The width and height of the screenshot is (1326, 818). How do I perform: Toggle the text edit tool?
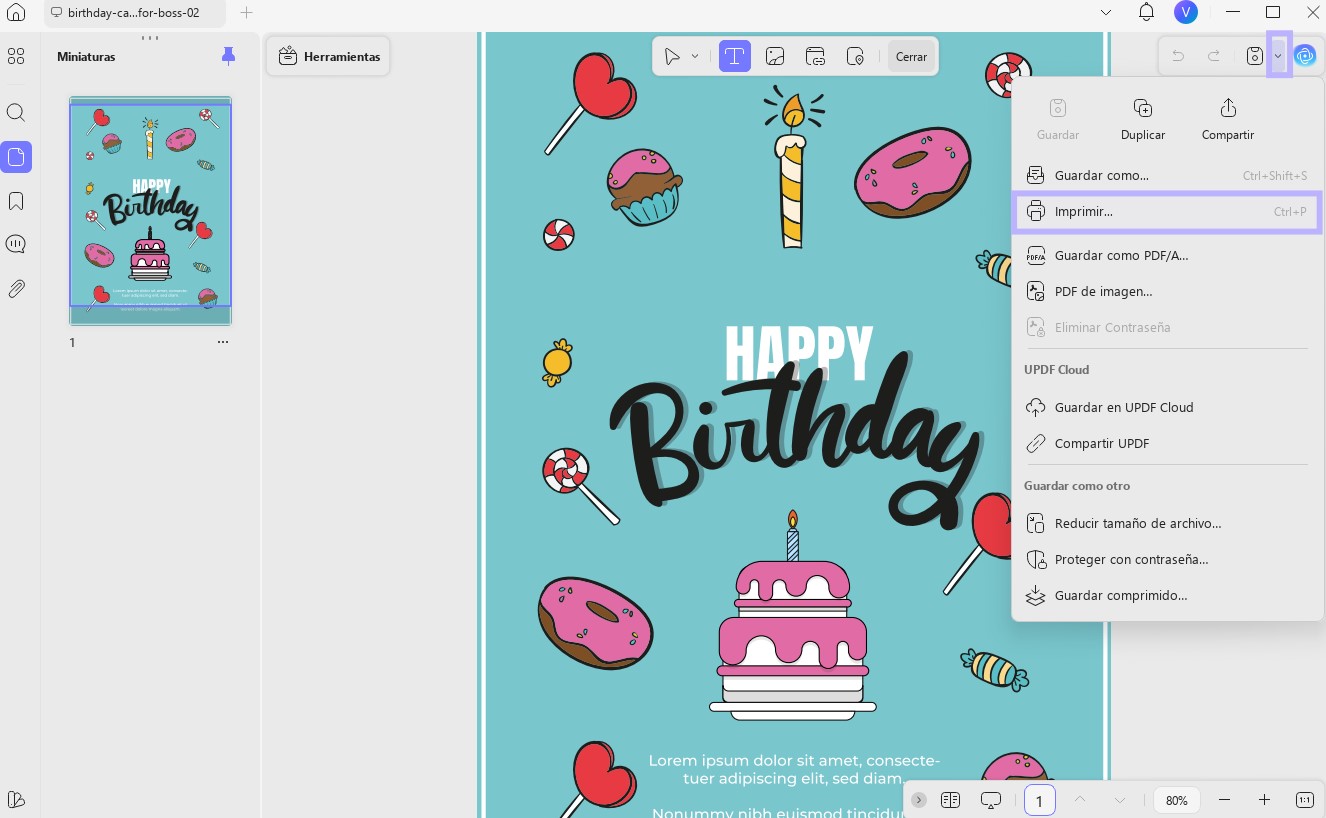point(735,57)
